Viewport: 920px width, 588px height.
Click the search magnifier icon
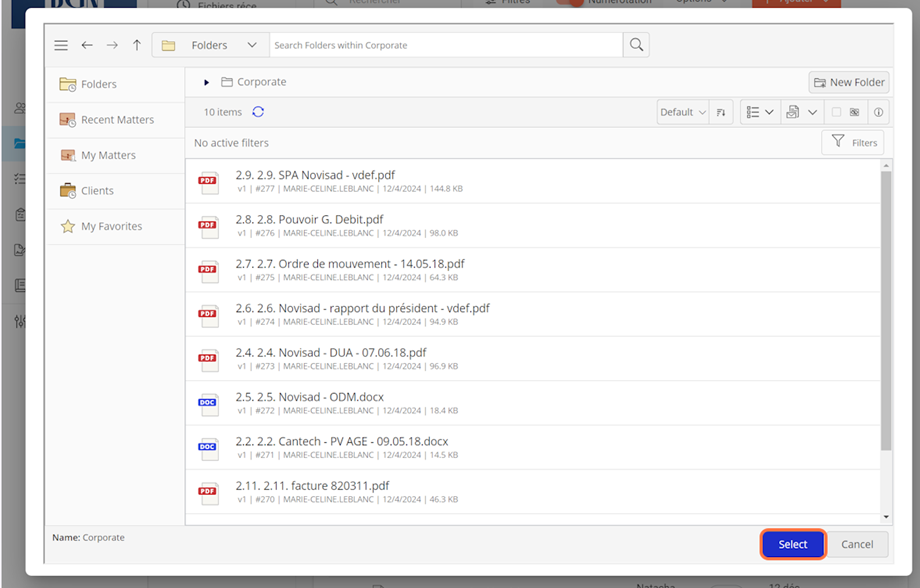click(636, 45)
